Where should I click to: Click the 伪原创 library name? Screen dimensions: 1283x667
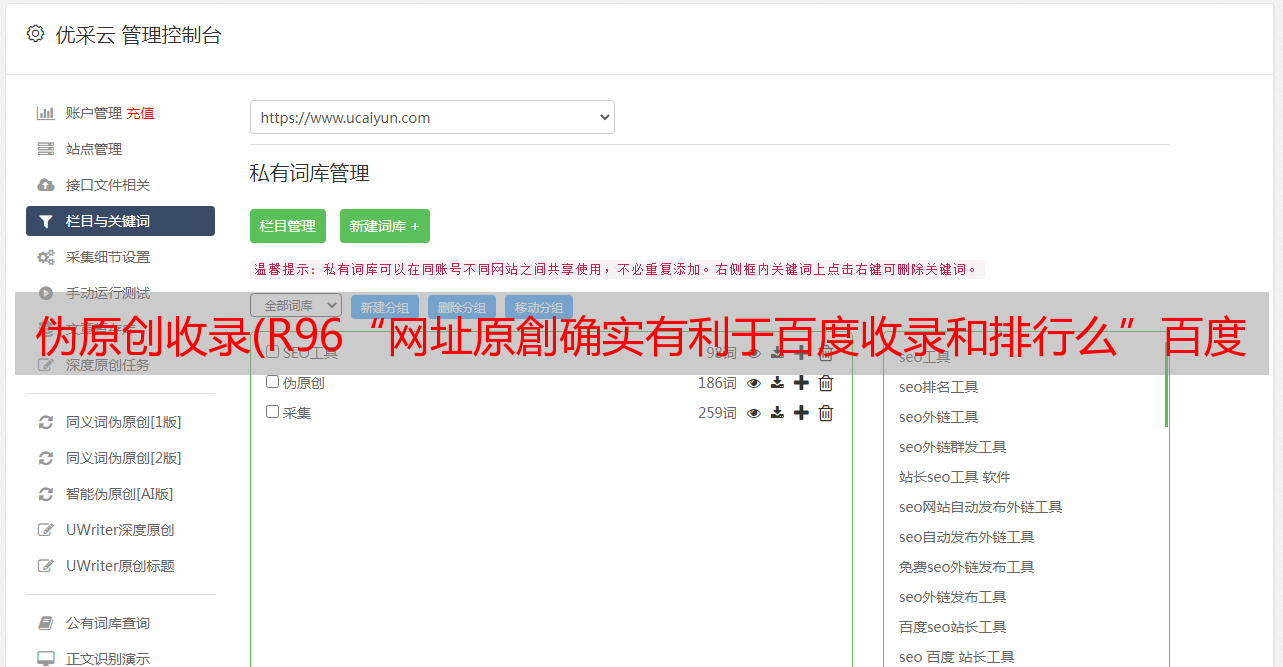click(304, 382)
